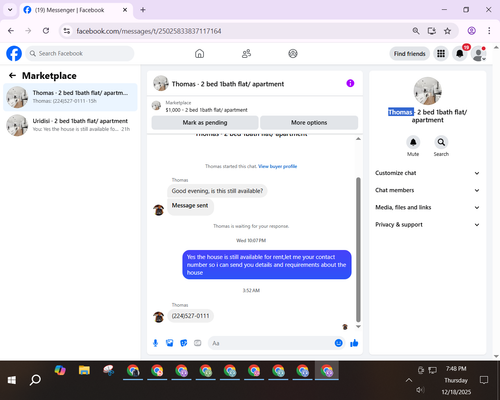Image resolution: width=500 pixels, height=400 pixels.
Task: Bookmark this page with the star
Action: (447, 31)
